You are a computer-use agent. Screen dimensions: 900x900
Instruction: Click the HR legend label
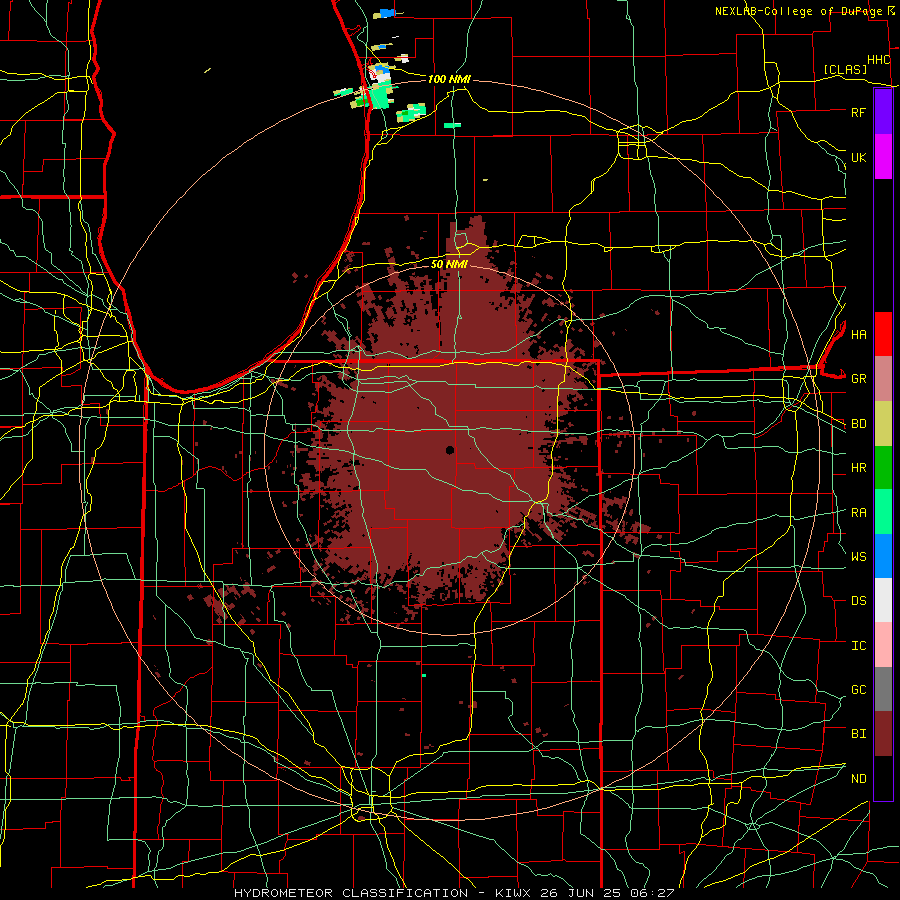859,468
